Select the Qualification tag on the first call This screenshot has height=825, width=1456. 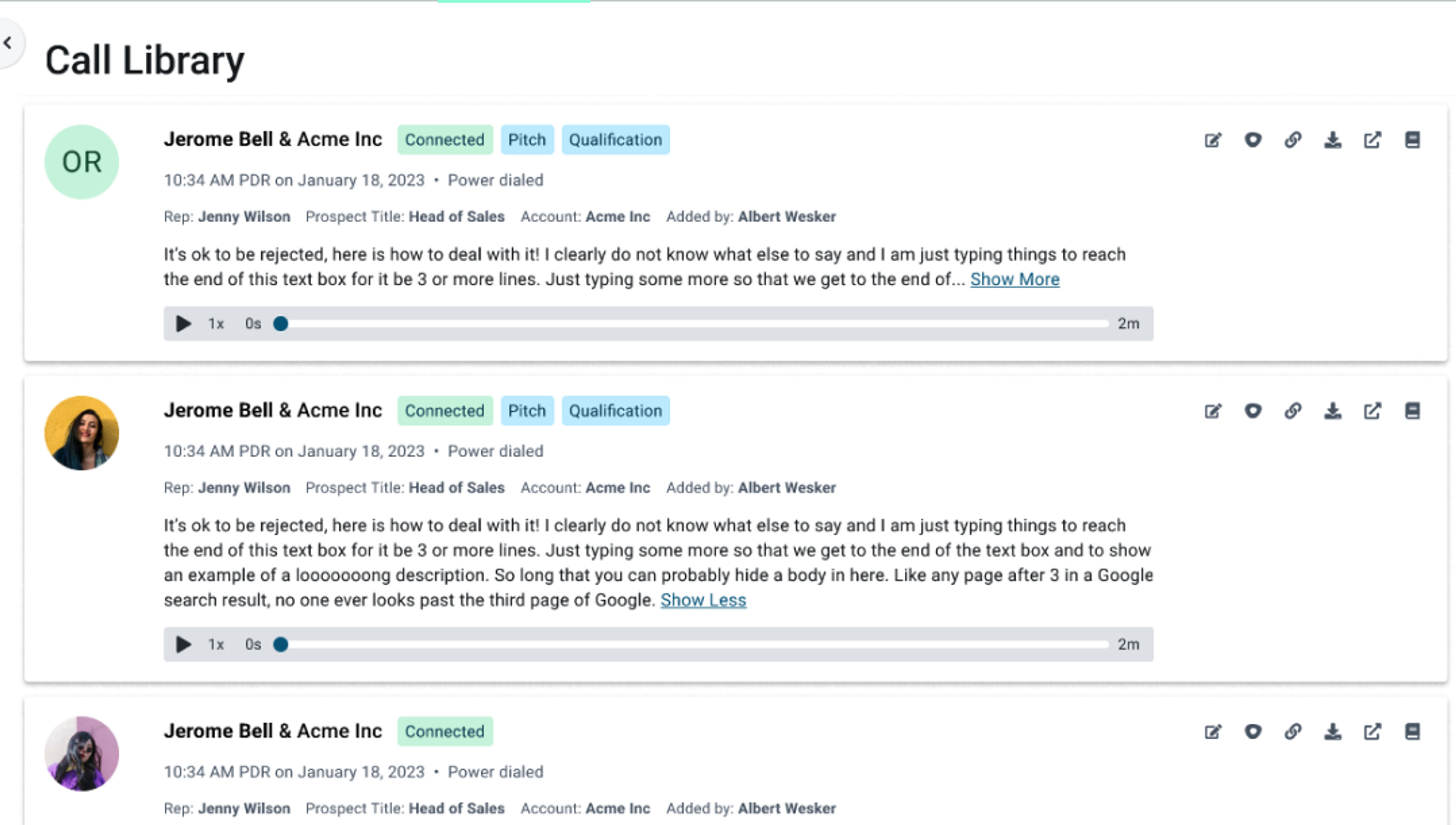point(615,140)
